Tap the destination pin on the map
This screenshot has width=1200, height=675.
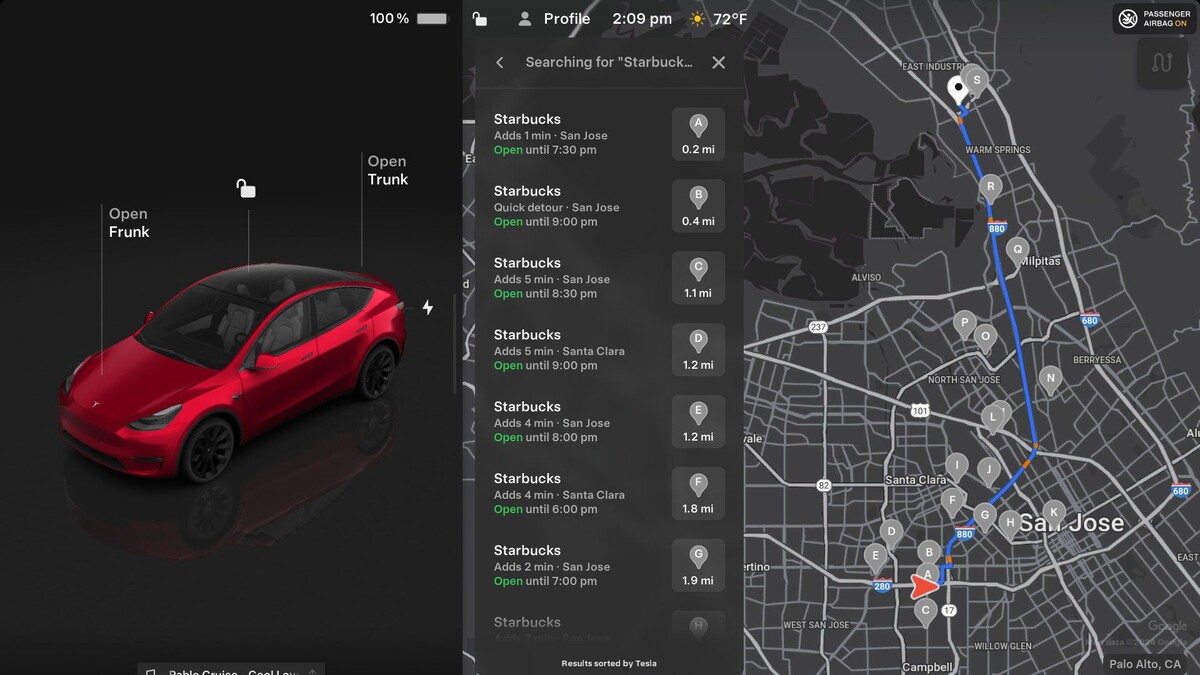tap(958, 90)
